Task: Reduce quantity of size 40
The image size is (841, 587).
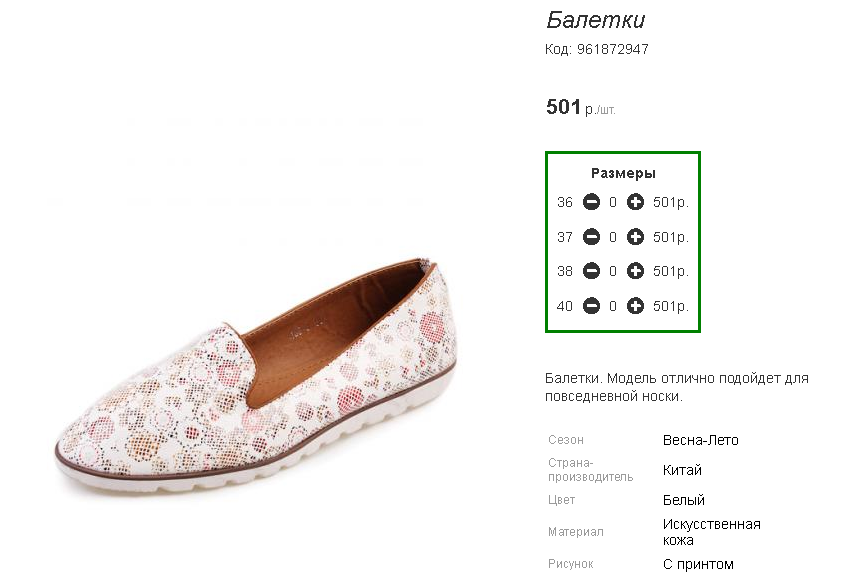Action: coord(591,306)
